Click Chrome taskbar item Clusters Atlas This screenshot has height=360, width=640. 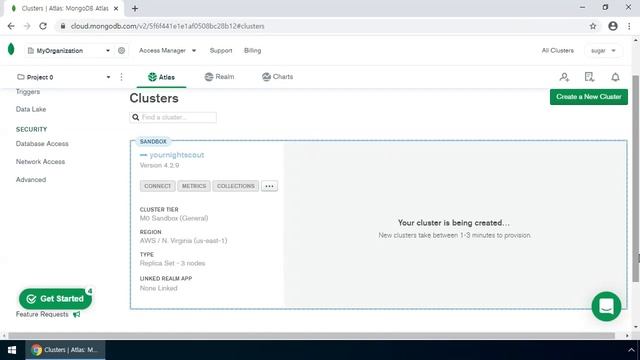tap(65, 350)
